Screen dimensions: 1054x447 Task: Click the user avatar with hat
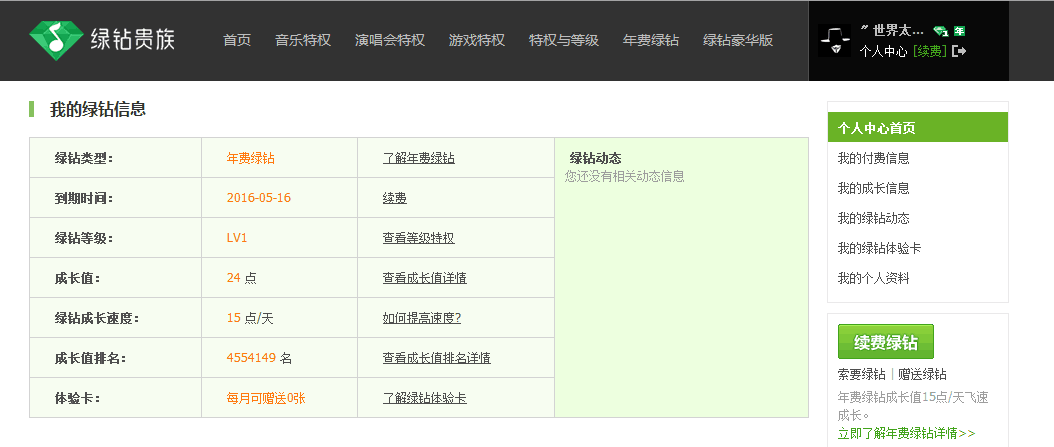click(x=834, y=40)
